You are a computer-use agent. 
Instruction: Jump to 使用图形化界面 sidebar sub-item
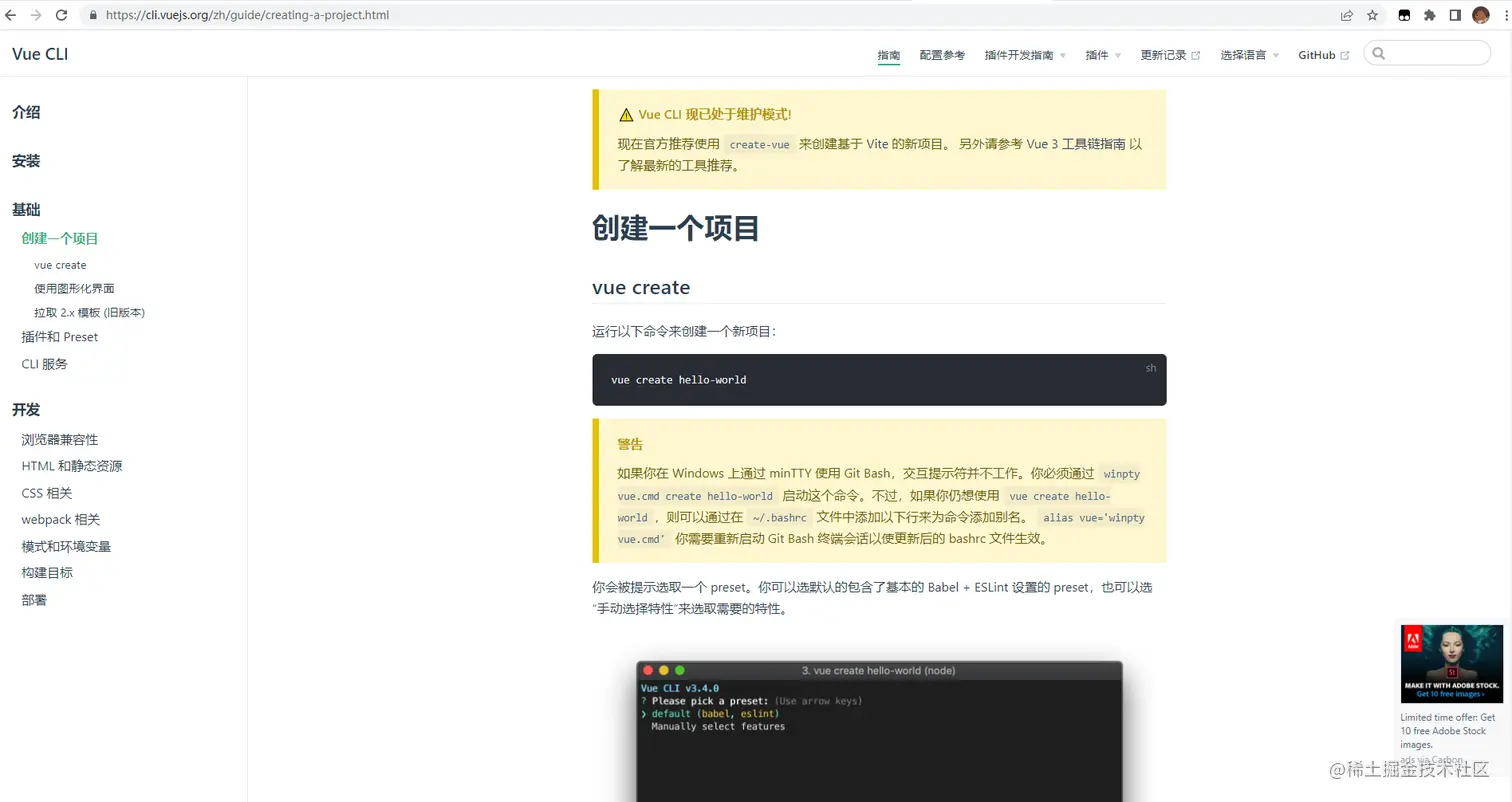[x=74, y=288]
